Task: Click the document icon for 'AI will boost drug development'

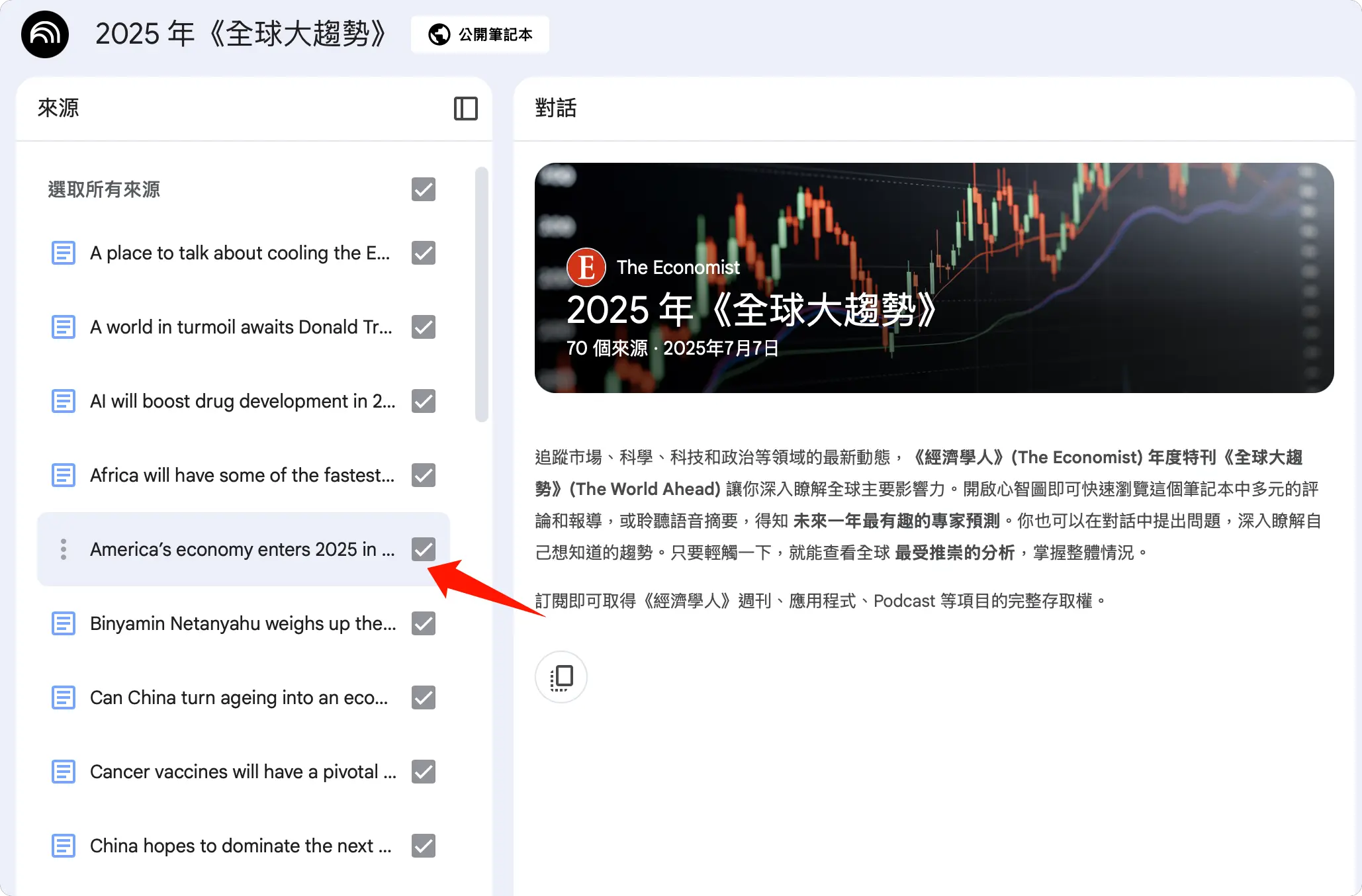Action: pos(64,401)
